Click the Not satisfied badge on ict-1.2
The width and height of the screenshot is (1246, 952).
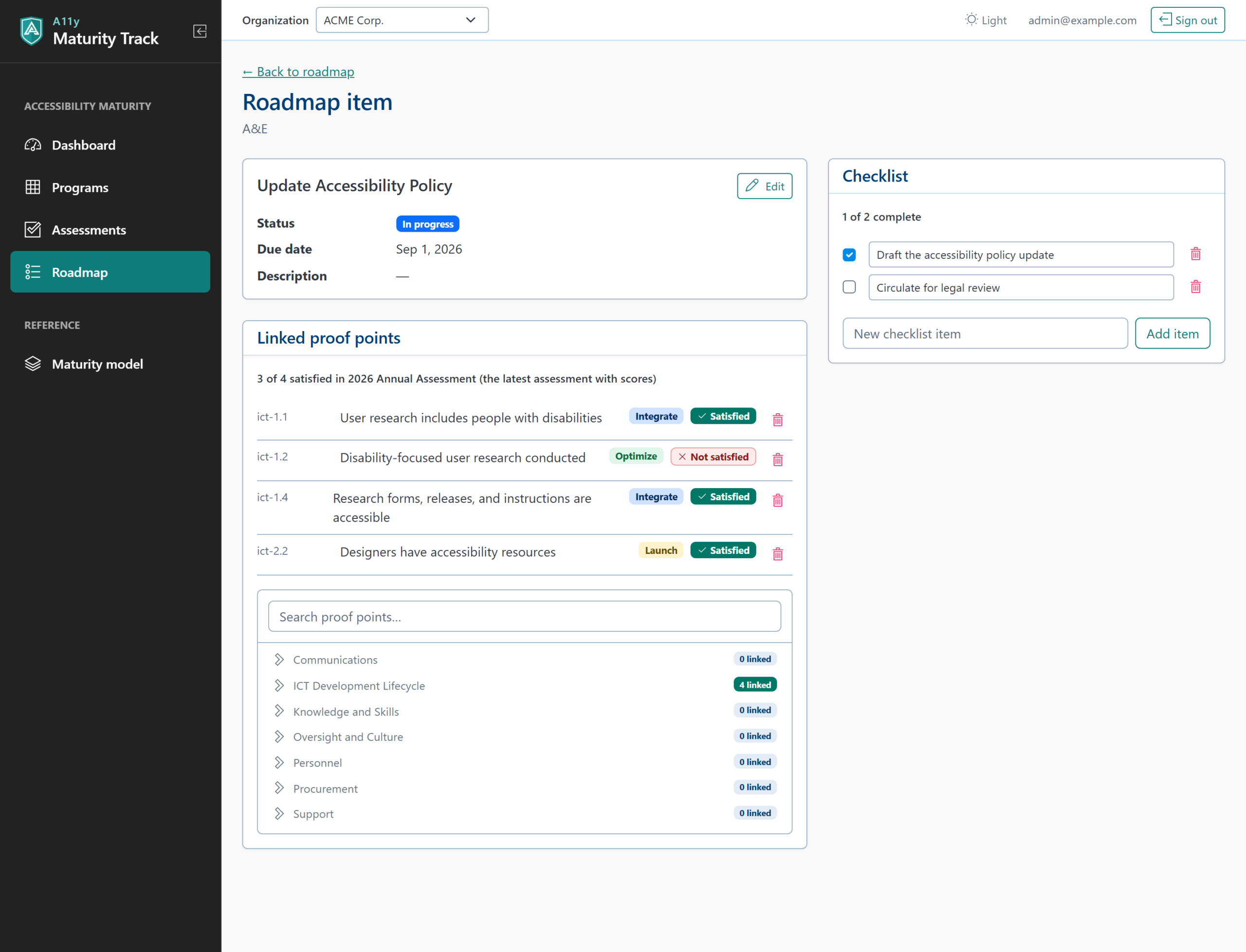713,457
